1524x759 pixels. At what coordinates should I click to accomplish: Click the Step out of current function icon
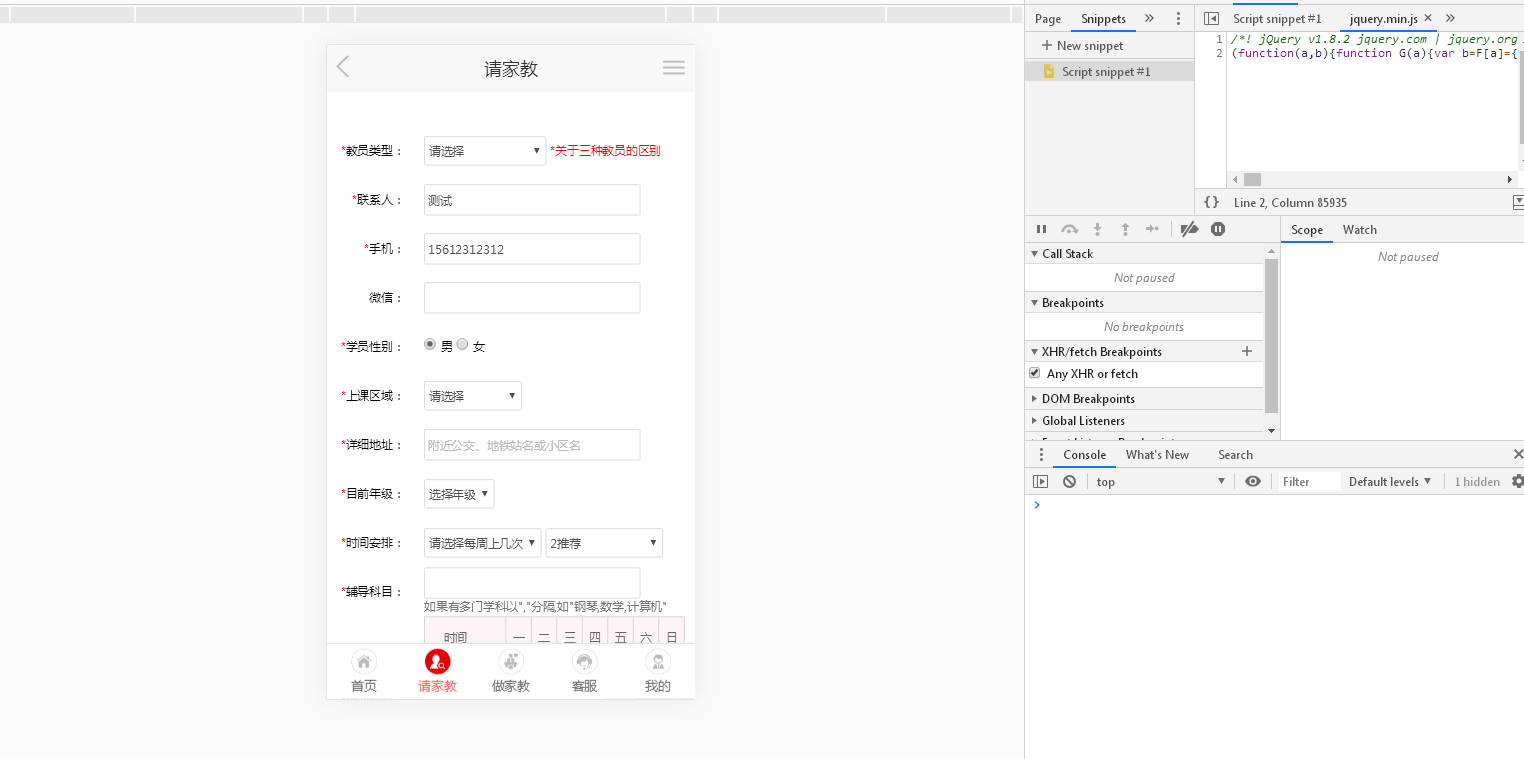1125,229
